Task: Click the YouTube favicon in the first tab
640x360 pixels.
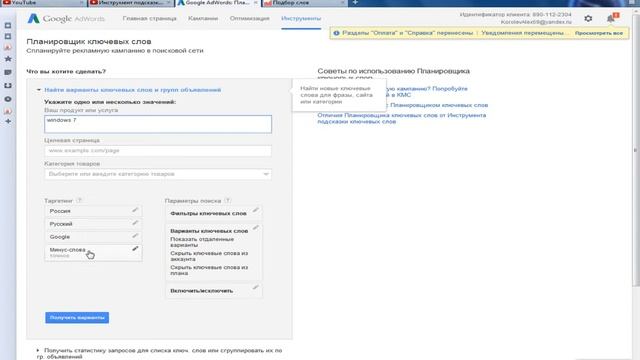Action: 6,3
